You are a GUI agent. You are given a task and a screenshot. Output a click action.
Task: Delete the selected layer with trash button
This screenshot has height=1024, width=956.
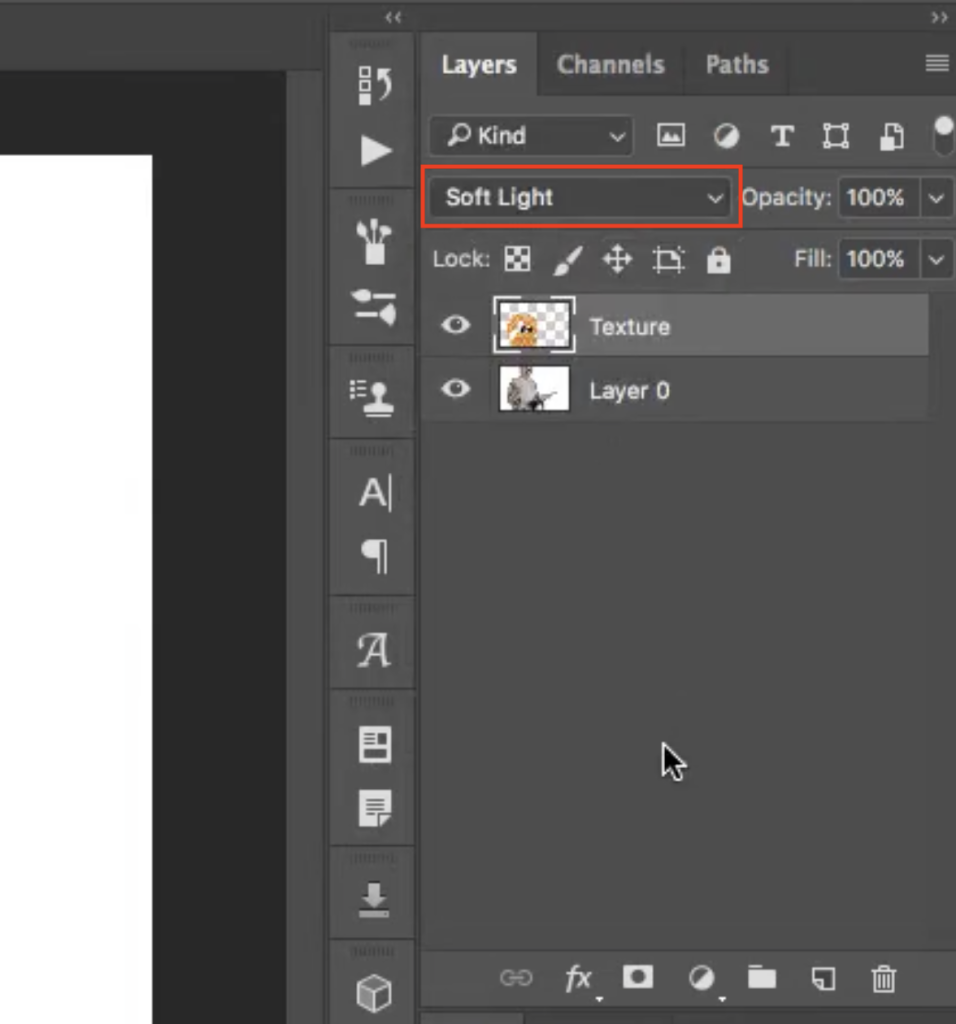pos(883,979)
